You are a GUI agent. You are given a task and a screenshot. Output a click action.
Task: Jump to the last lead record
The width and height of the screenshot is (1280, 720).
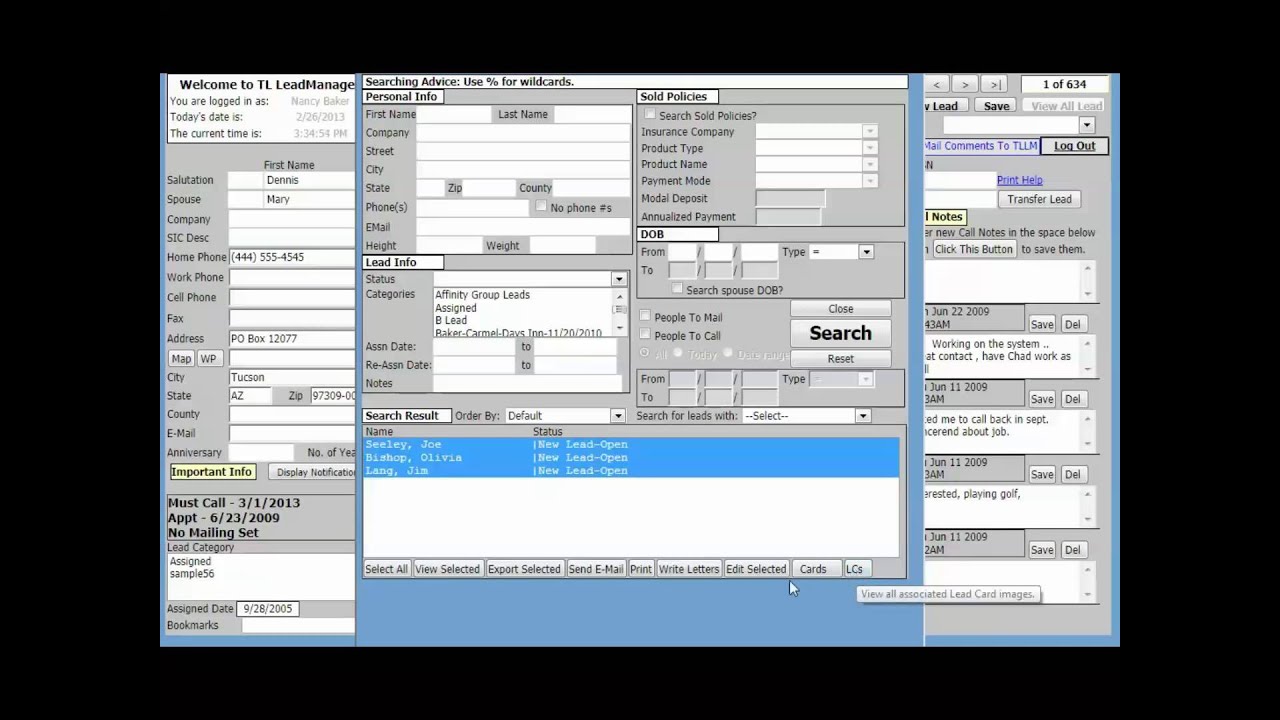(995, 85)
